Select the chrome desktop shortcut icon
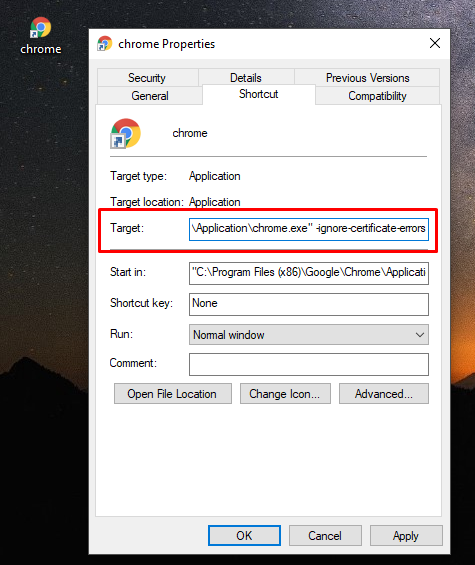 [x=40, y=35]
